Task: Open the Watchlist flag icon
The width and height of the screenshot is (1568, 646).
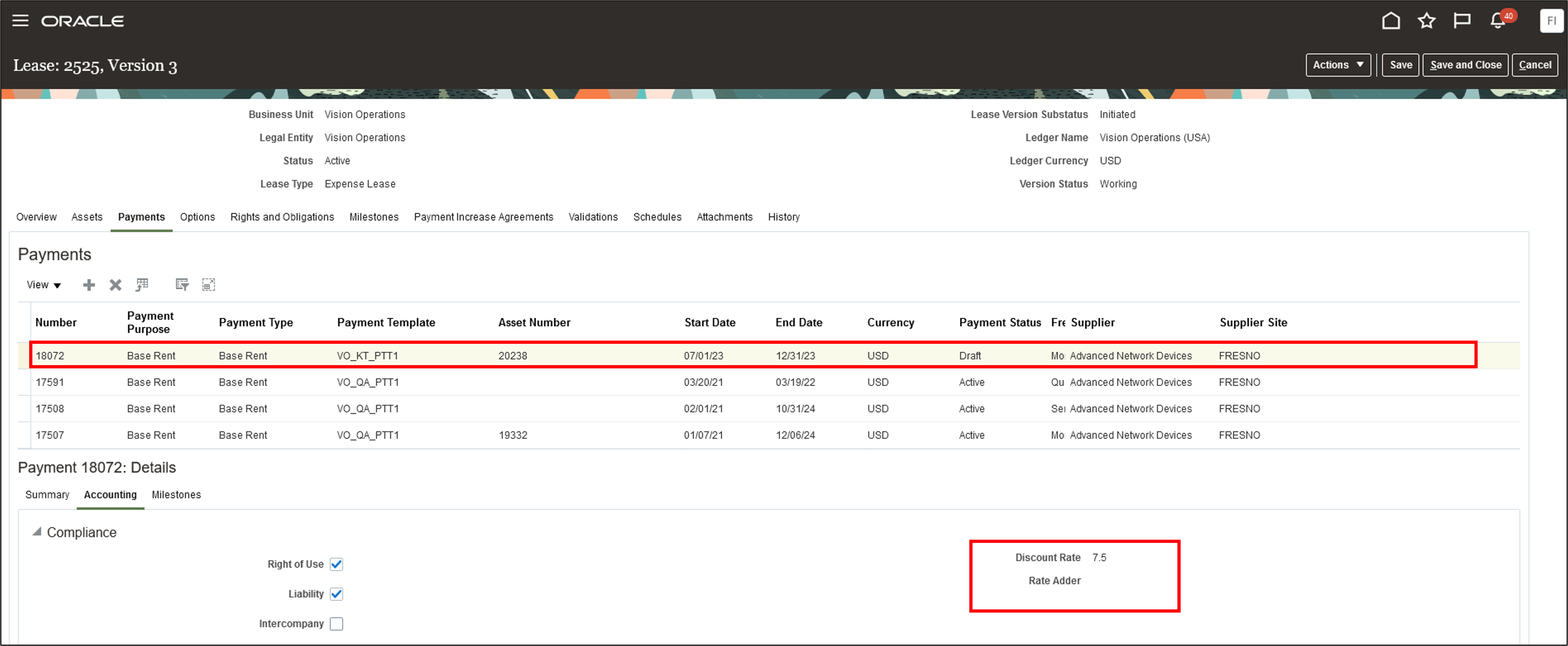Action: [1462, 21]
